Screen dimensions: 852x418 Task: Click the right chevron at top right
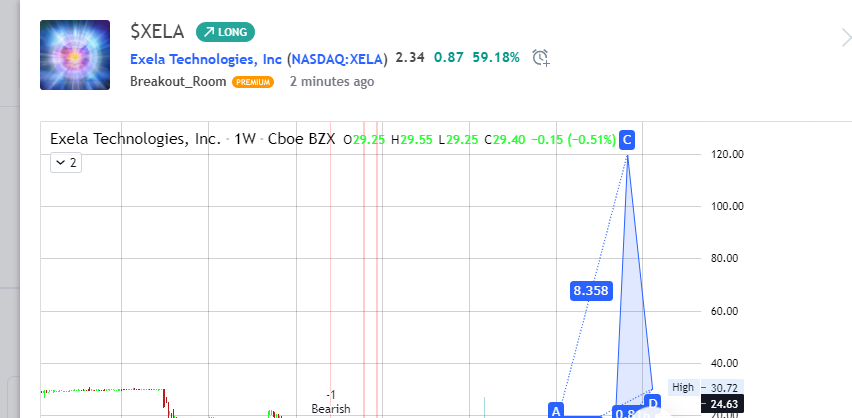844,38
